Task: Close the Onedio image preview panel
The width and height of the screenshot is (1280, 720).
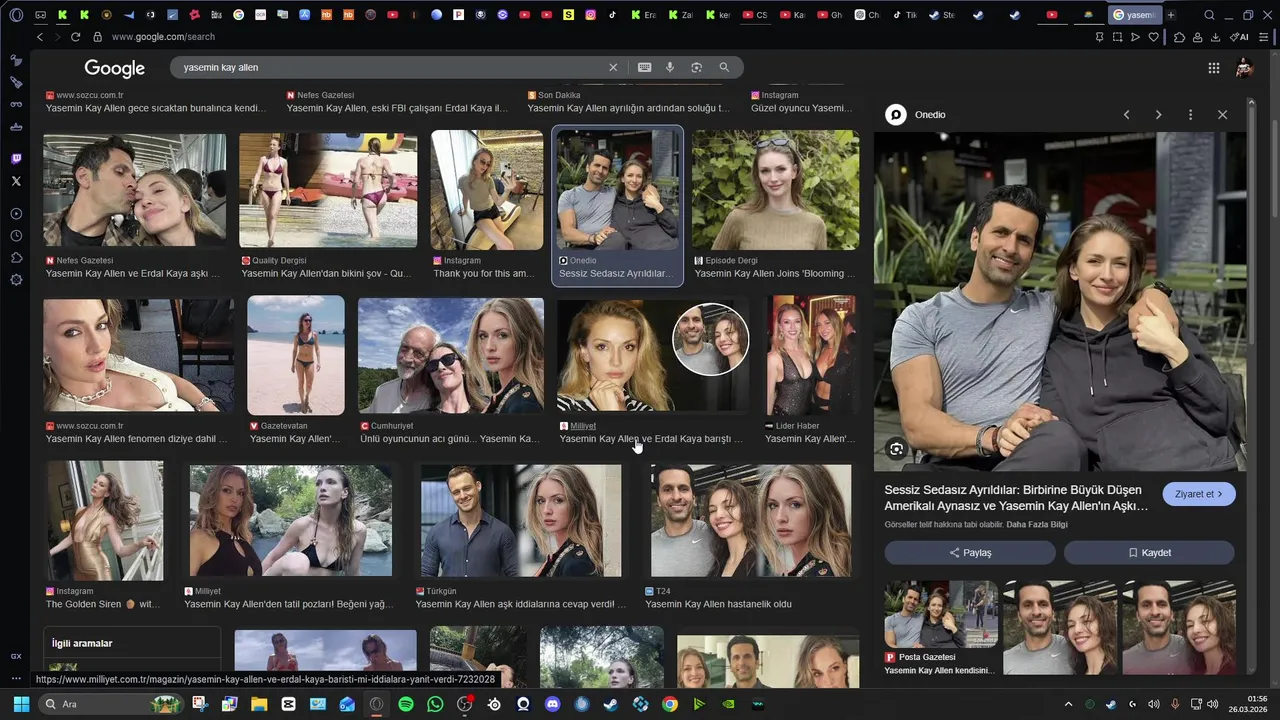Action: 1222,115
